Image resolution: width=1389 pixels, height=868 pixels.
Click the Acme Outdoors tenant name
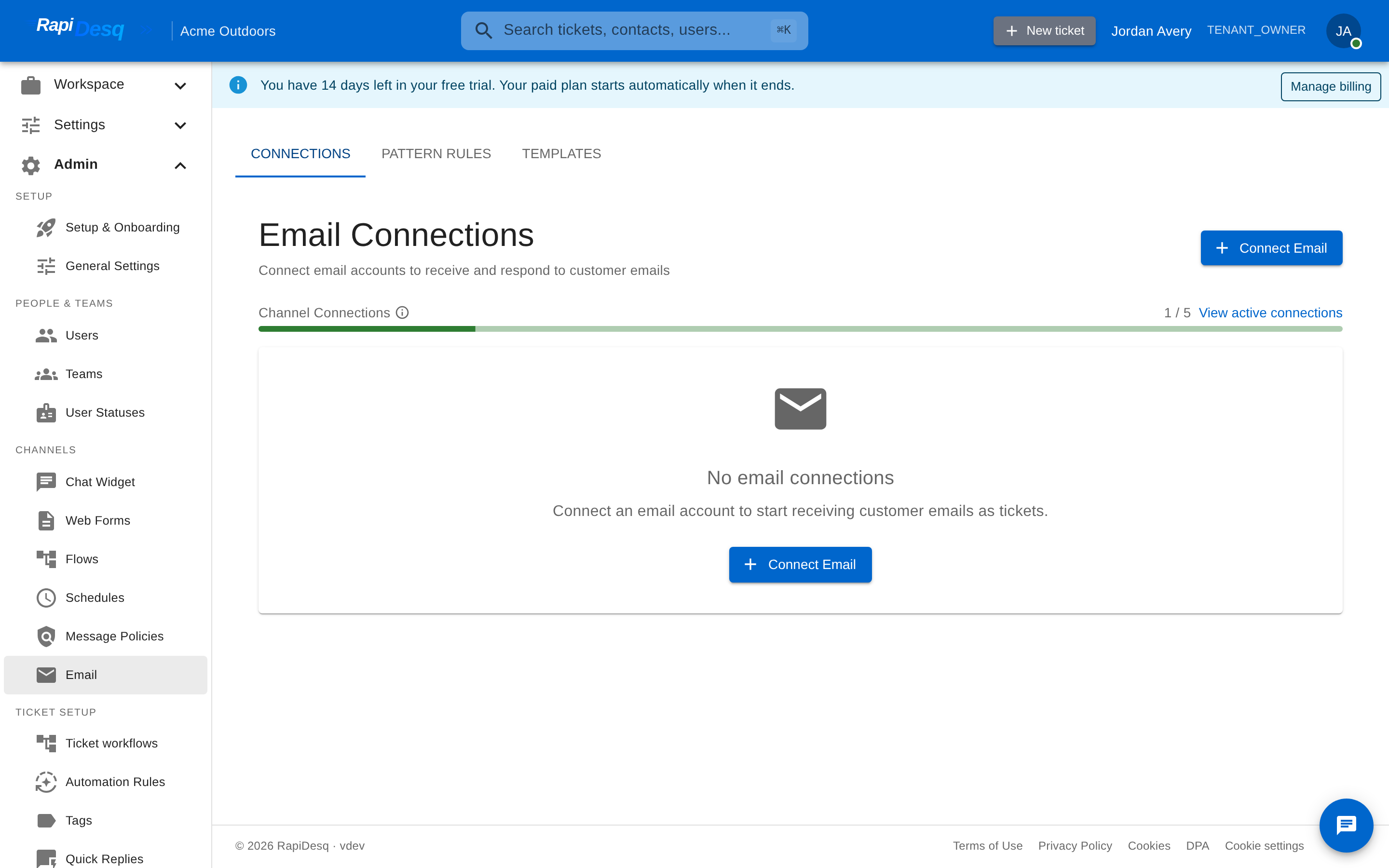pyautogui.click(x=228, y=31)
